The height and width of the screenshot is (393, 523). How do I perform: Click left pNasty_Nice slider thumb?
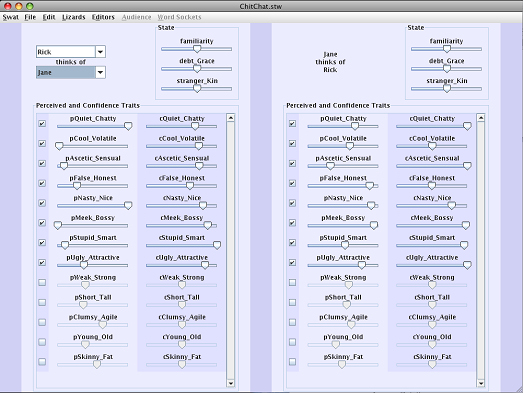tap(128, 206)
